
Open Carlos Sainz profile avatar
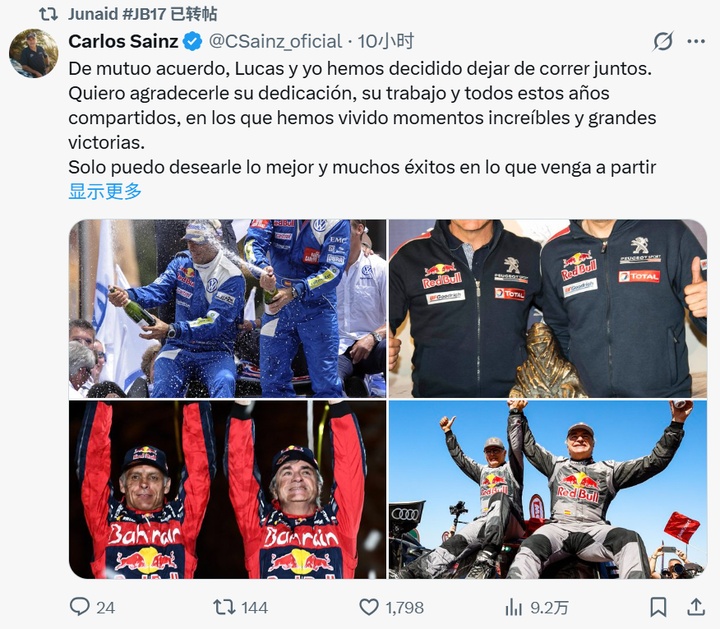point(34,53)
